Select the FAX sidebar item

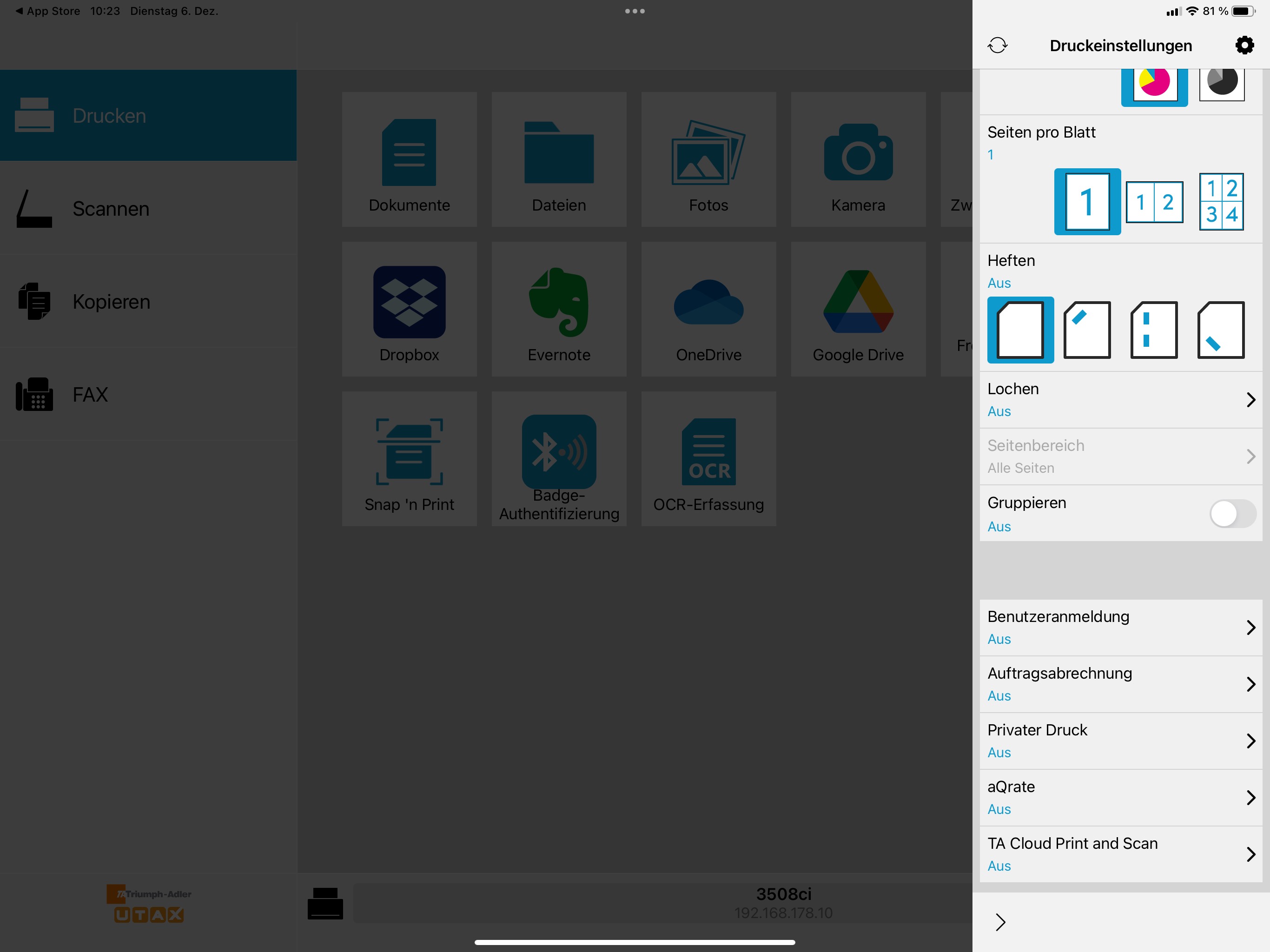coord(148,395)
